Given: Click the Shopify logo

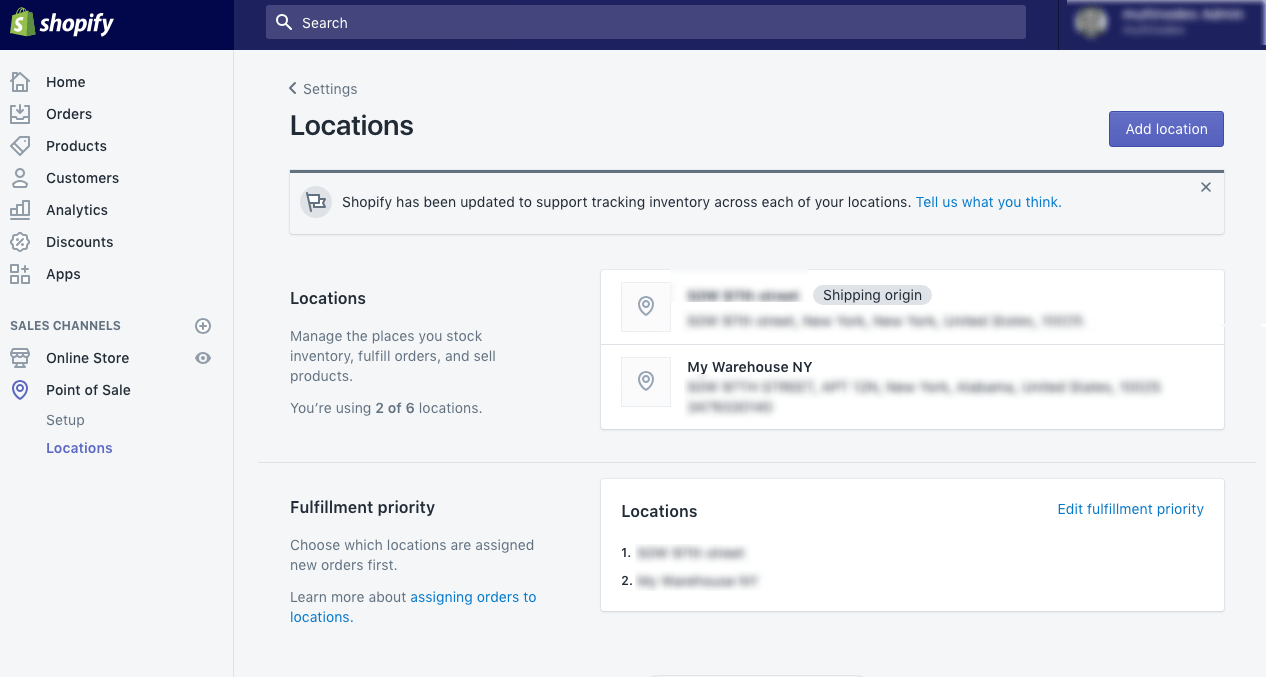Looking at the screenshot, I should pos(62,22).
